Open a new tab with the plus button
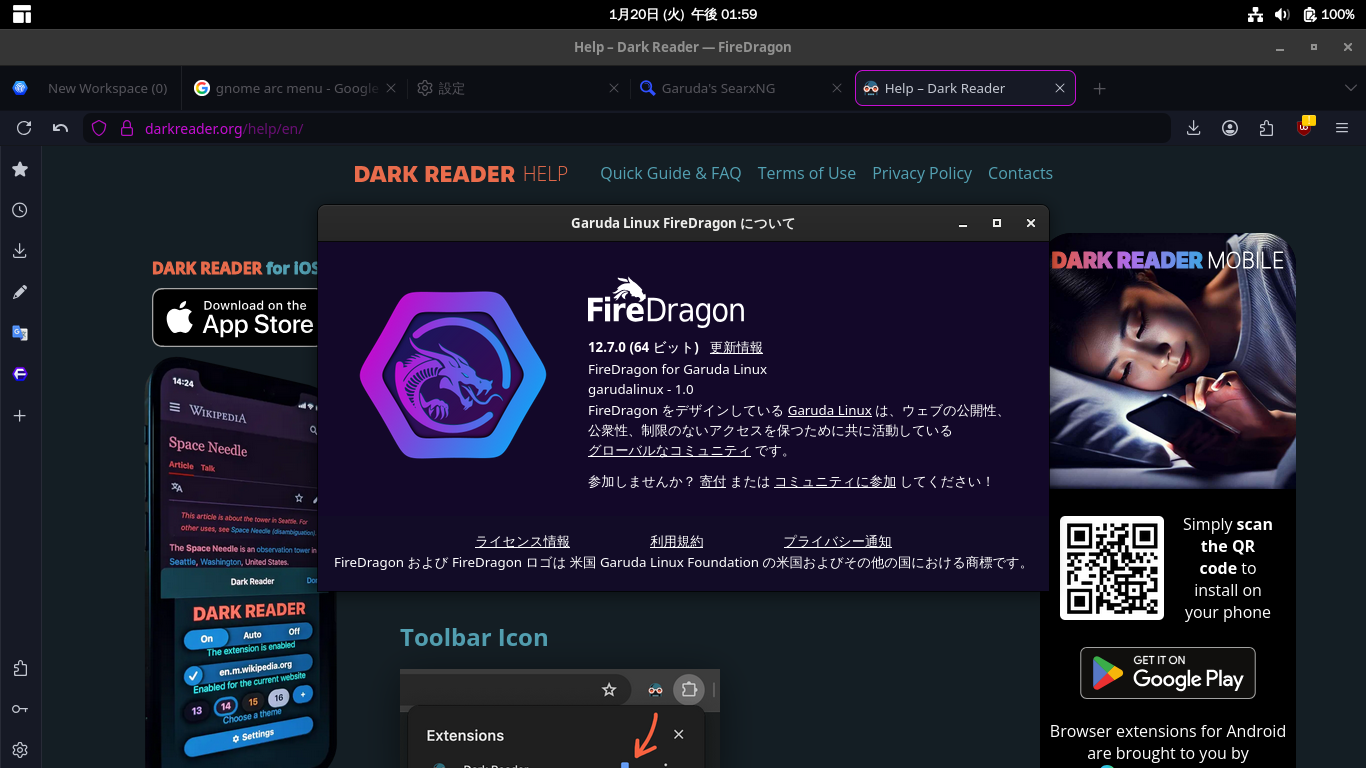The height and width of the screenshot is (768, 1366). (1099, 88)
